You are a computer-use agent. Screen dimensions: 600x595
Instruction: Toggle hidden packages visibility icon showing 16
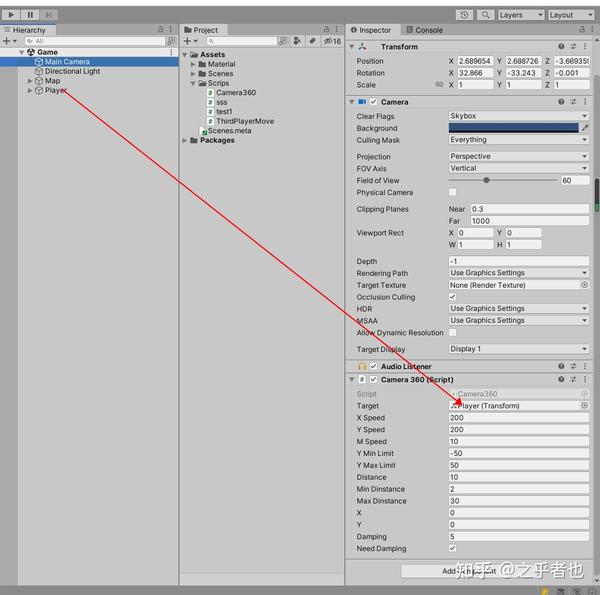(332, 41)
